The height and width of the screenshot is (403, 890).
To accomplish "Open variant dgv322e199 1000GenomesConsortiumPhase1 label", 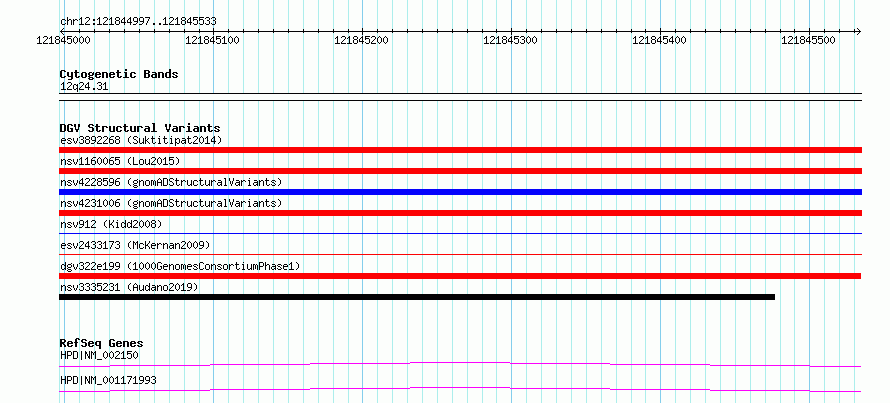I will [x=180, y=266].
